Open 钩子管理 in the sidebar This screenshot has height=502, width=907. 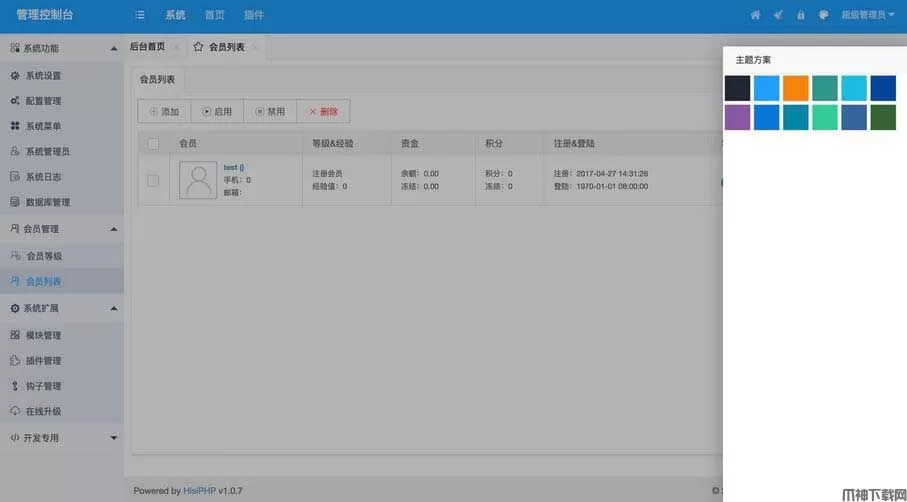click(43, 386)
